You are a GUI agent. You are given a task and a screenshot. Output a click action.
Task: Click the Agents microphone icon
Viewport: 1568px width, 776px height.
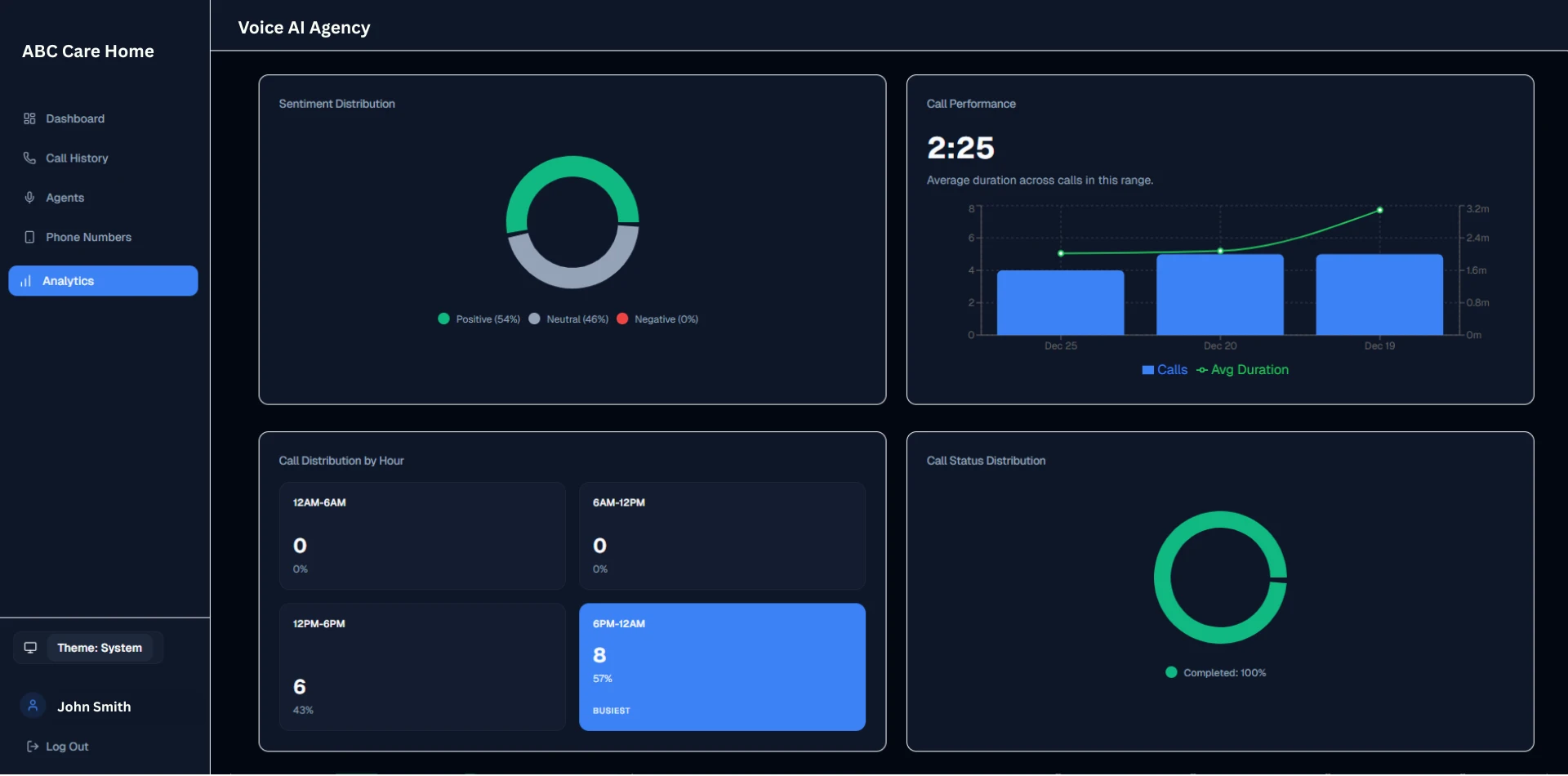click(29, 198)
